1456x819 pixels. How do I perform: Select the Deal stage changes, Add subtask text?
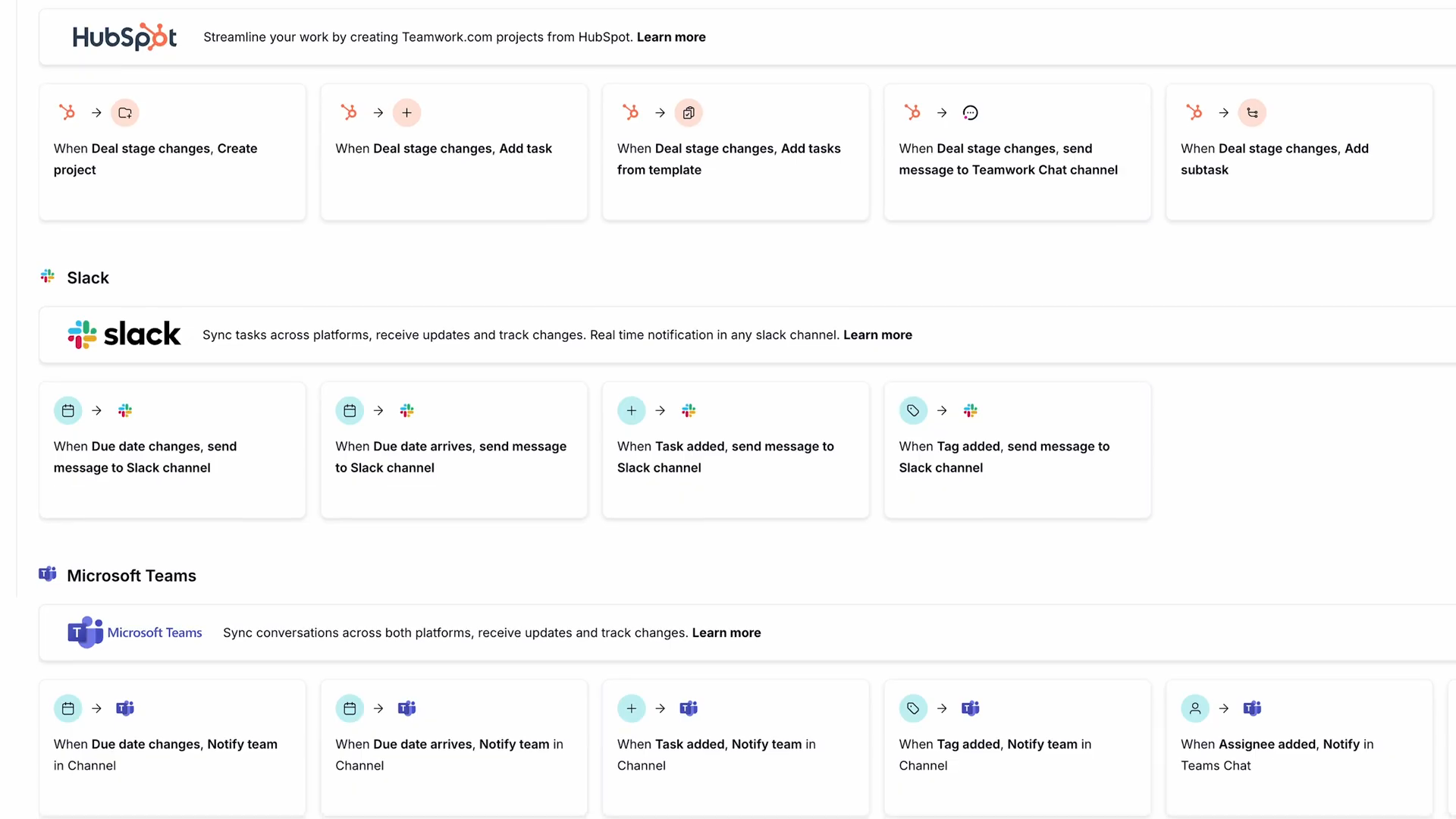pyautogui.click(x=1275, y=159)
